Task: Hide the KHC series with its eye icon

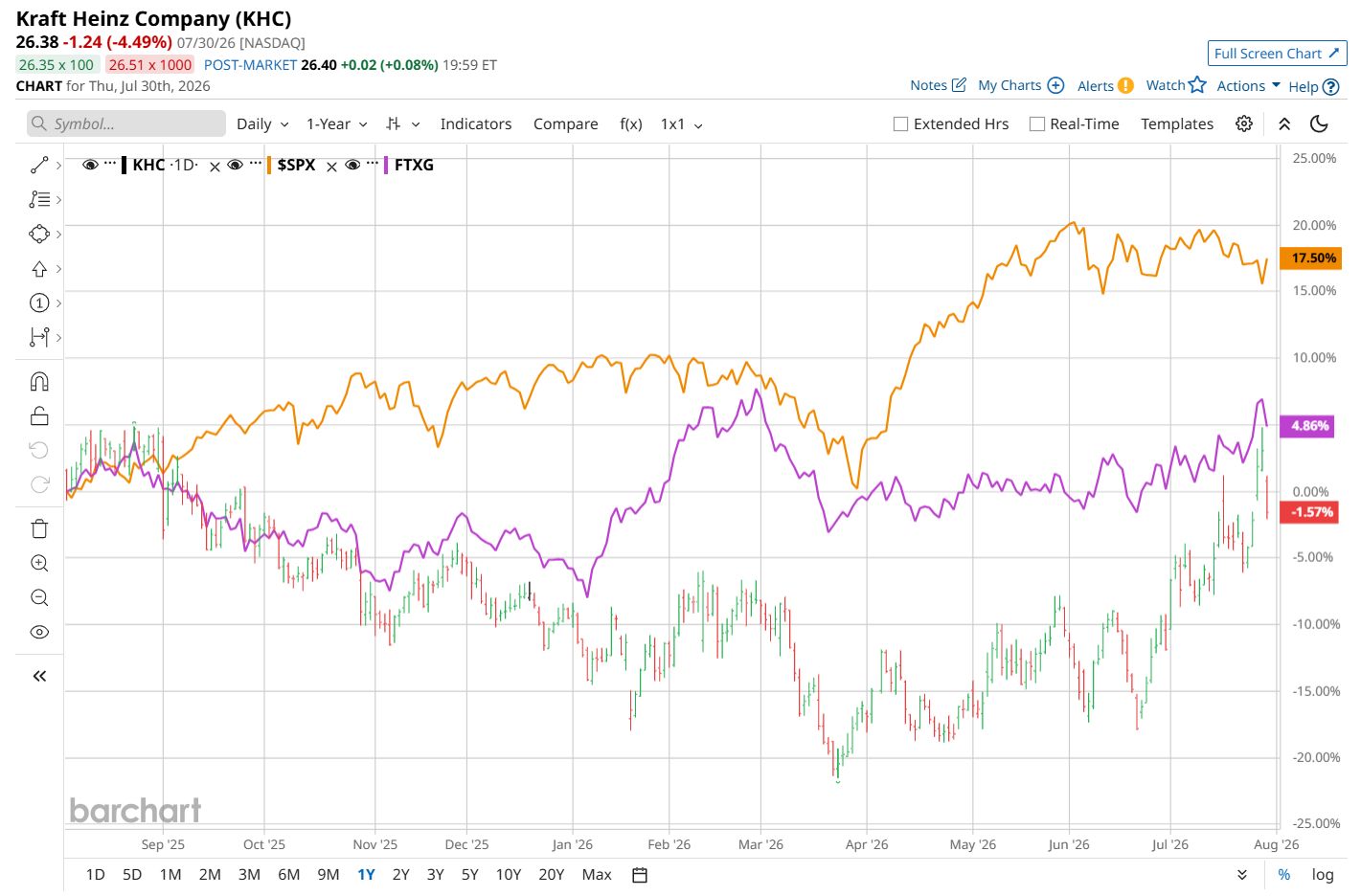Action: tap(90, 165)
